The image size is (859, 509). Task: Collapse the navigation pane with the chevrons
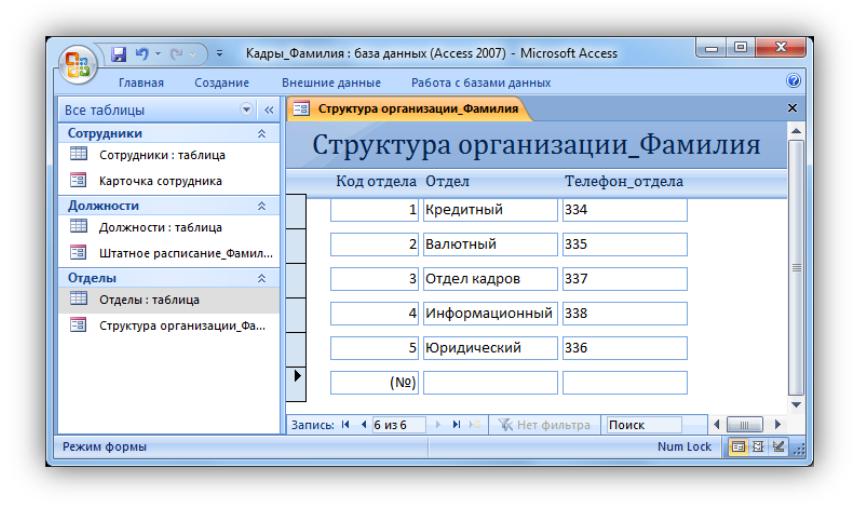pos(268,110)
